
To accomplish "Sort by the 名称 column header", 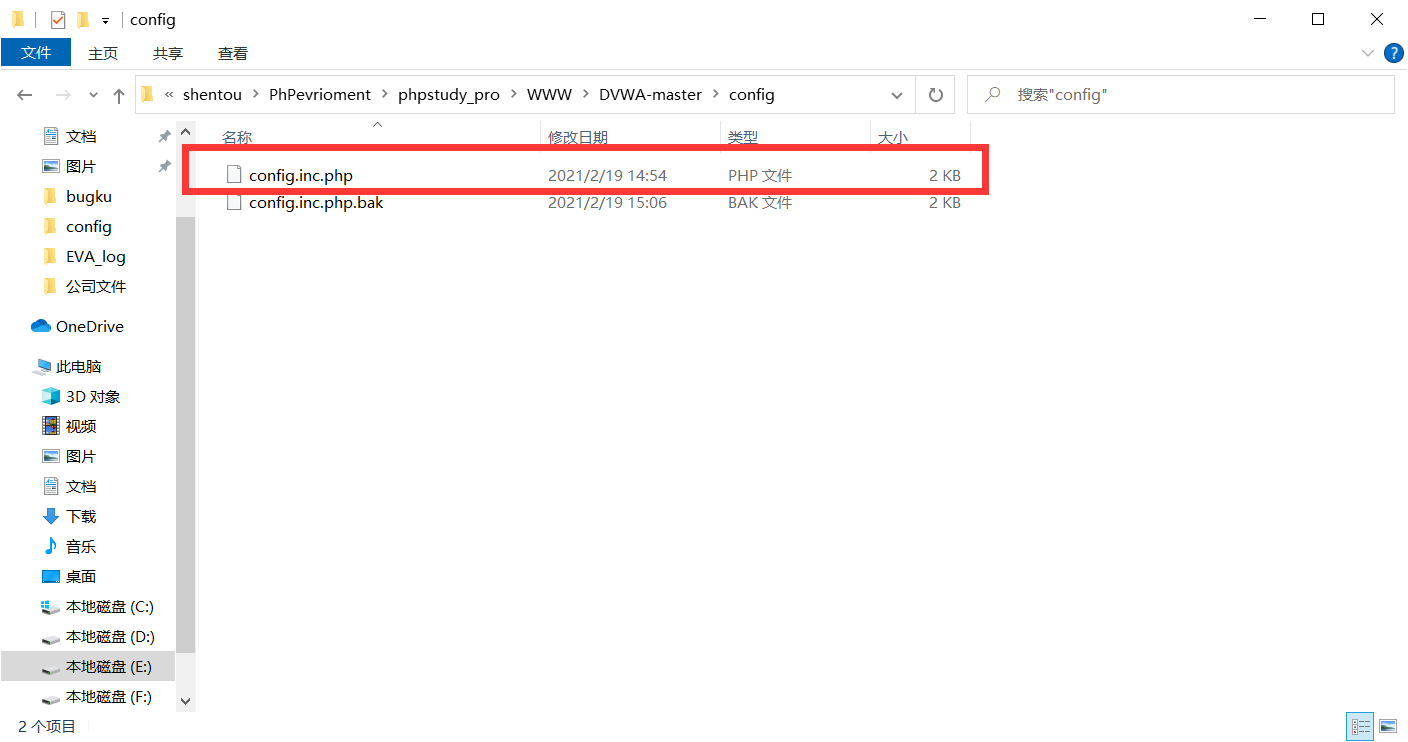I will pyautogui.click(x=237, y=137).
